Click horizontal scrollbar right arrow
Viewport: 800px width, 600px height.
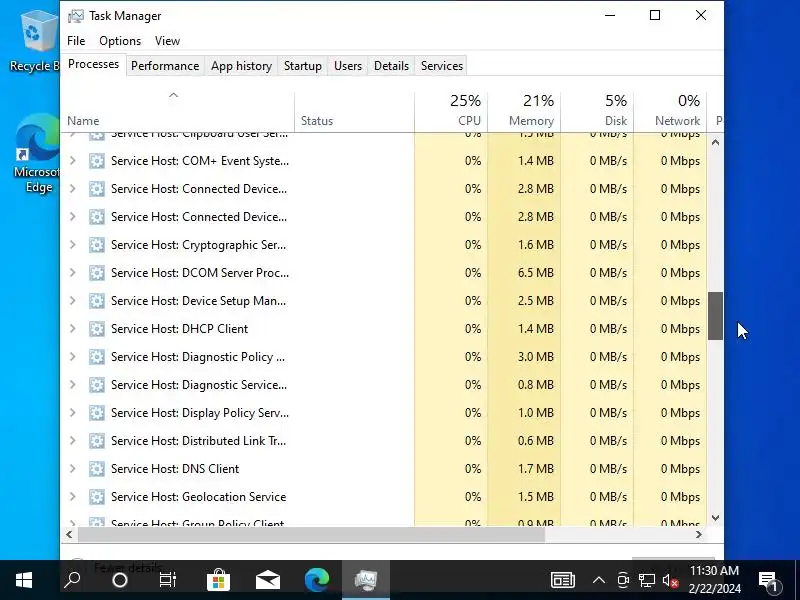point(699,535)
